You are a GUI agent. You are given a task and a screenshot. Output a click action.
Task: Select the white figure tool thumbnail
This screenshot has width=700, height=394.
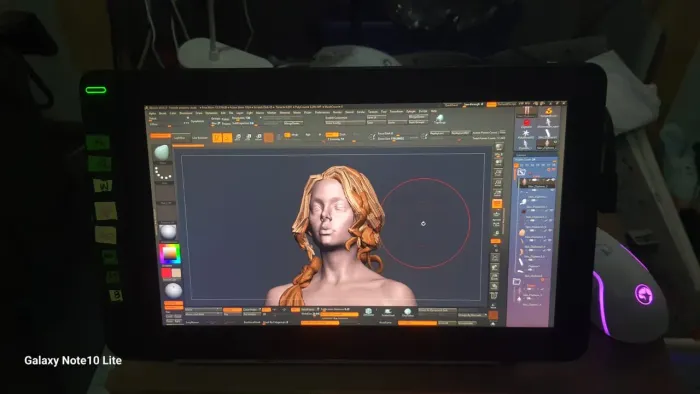(548, 122)
